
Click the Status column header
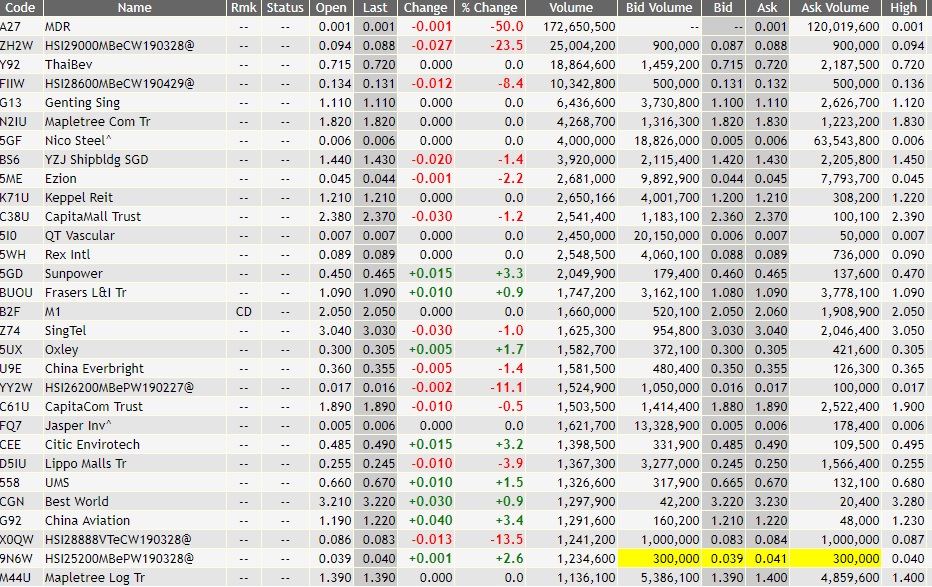tap(285, 8)
